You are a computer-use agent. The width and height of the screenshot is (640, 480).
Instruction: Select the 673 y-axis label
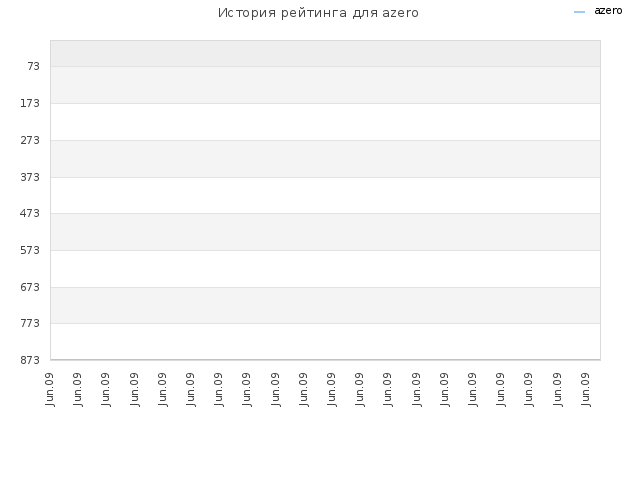30,287
